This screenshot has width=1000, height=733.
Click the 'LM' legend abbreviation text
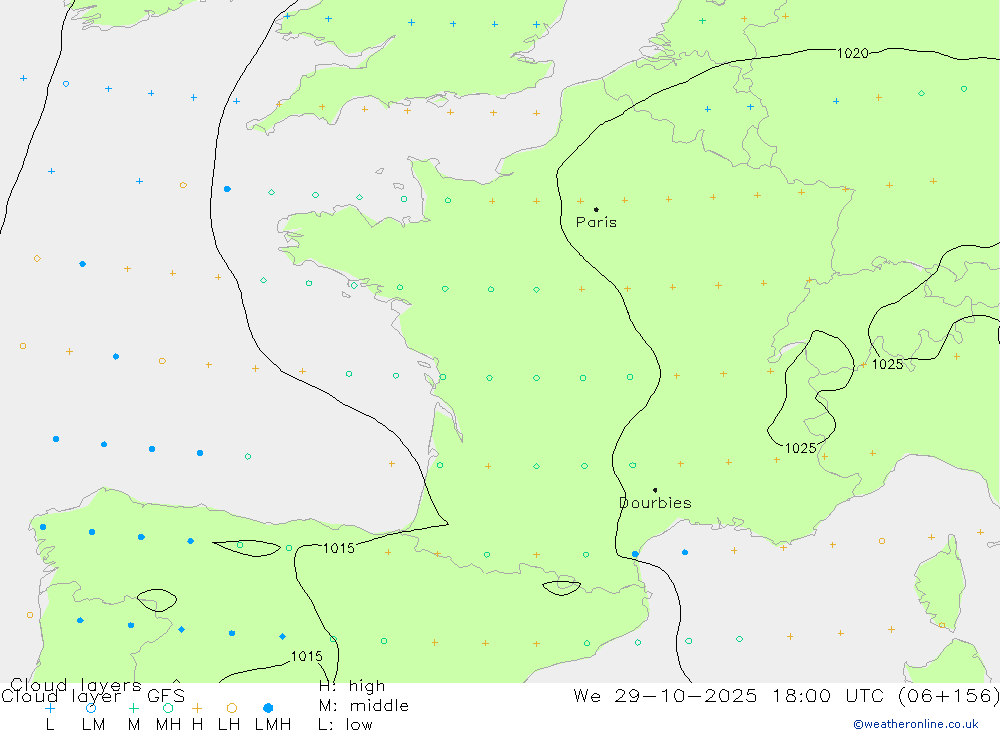[93, 725]
